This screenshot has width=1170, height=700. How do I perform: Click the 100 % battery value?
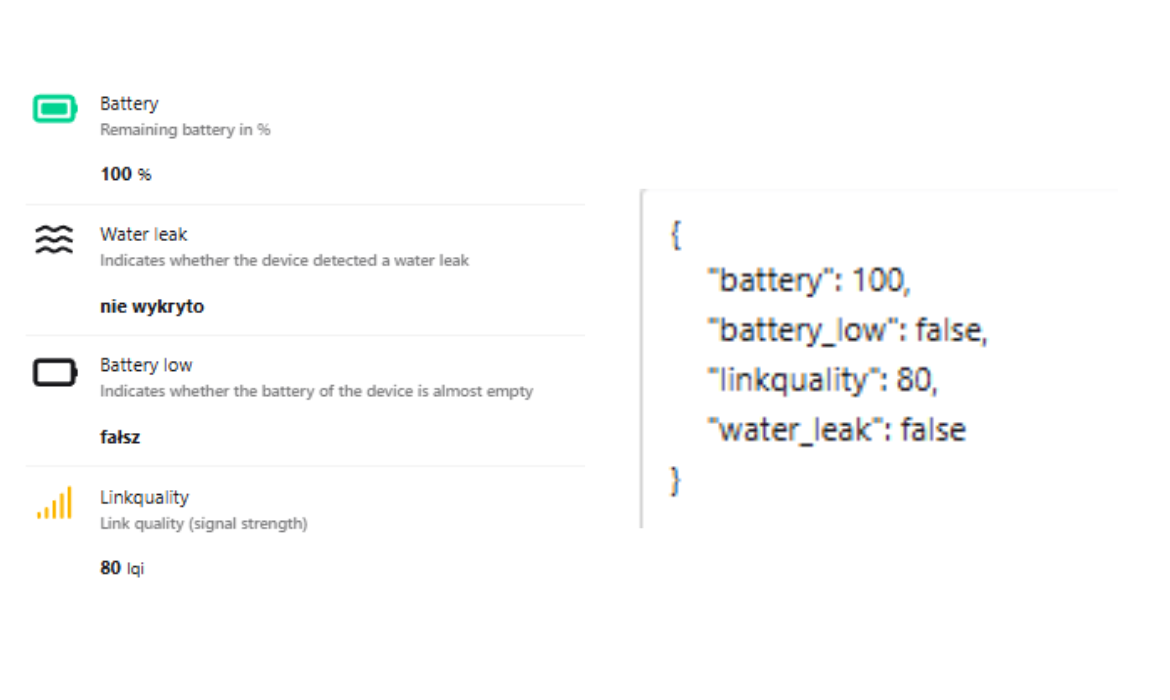click(126, 174)
